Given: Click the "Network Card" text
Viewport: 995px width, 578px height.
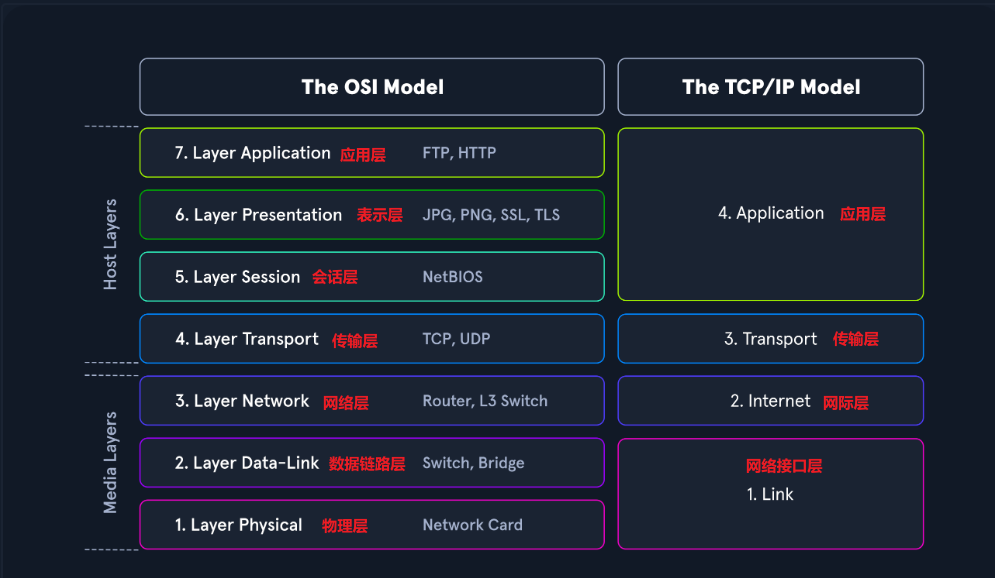Looking at the screenshot, I should pyautogui.click(x=472, y=525).
